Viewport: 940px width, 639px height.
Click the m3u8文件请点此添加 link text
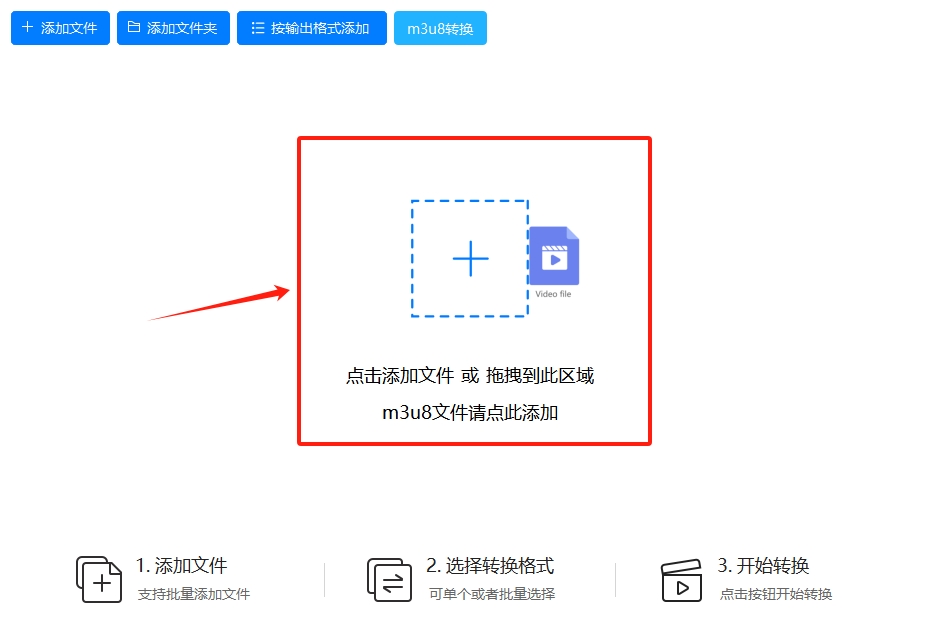pos(470,412)
